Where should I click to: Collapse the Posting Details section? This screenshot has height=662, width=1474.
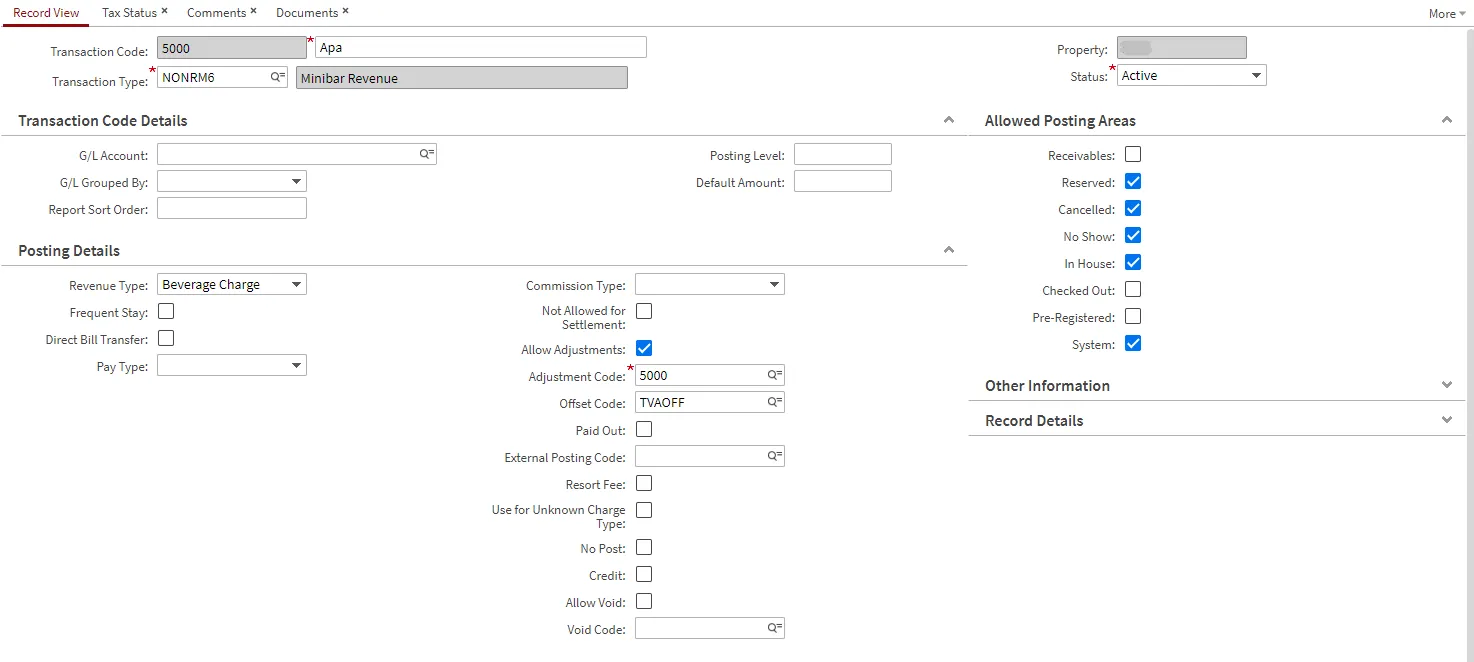click(x=949, y=250)
